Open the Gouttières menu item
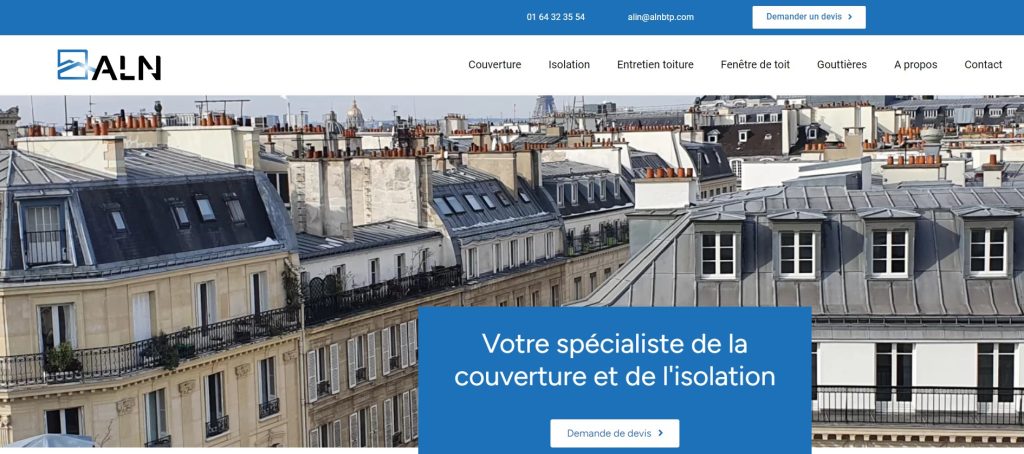 pos(842,65)
